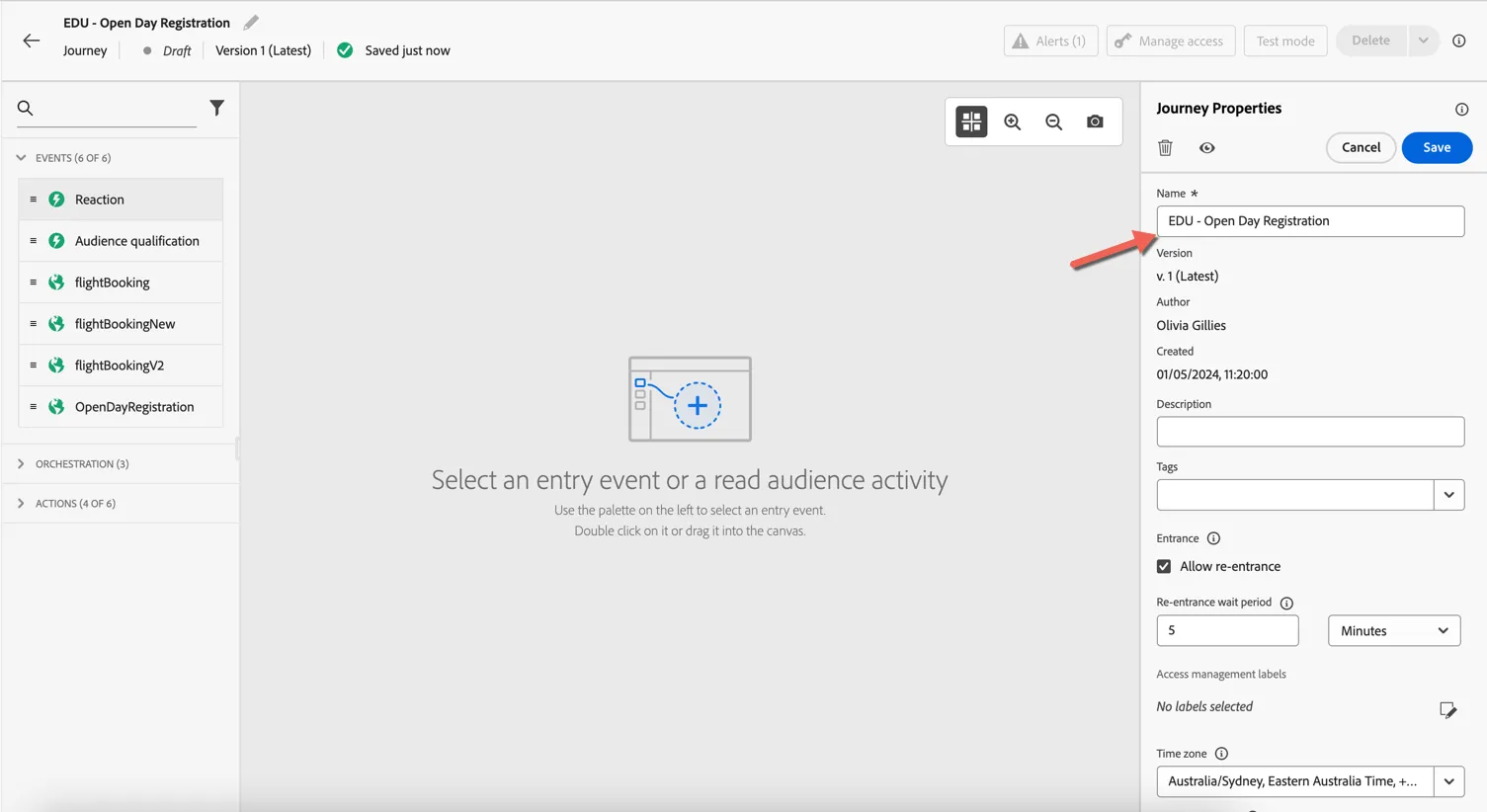Screen dimensions: 1487x812
Task: Zoom out on the canvas
Action: [1054, 122]
